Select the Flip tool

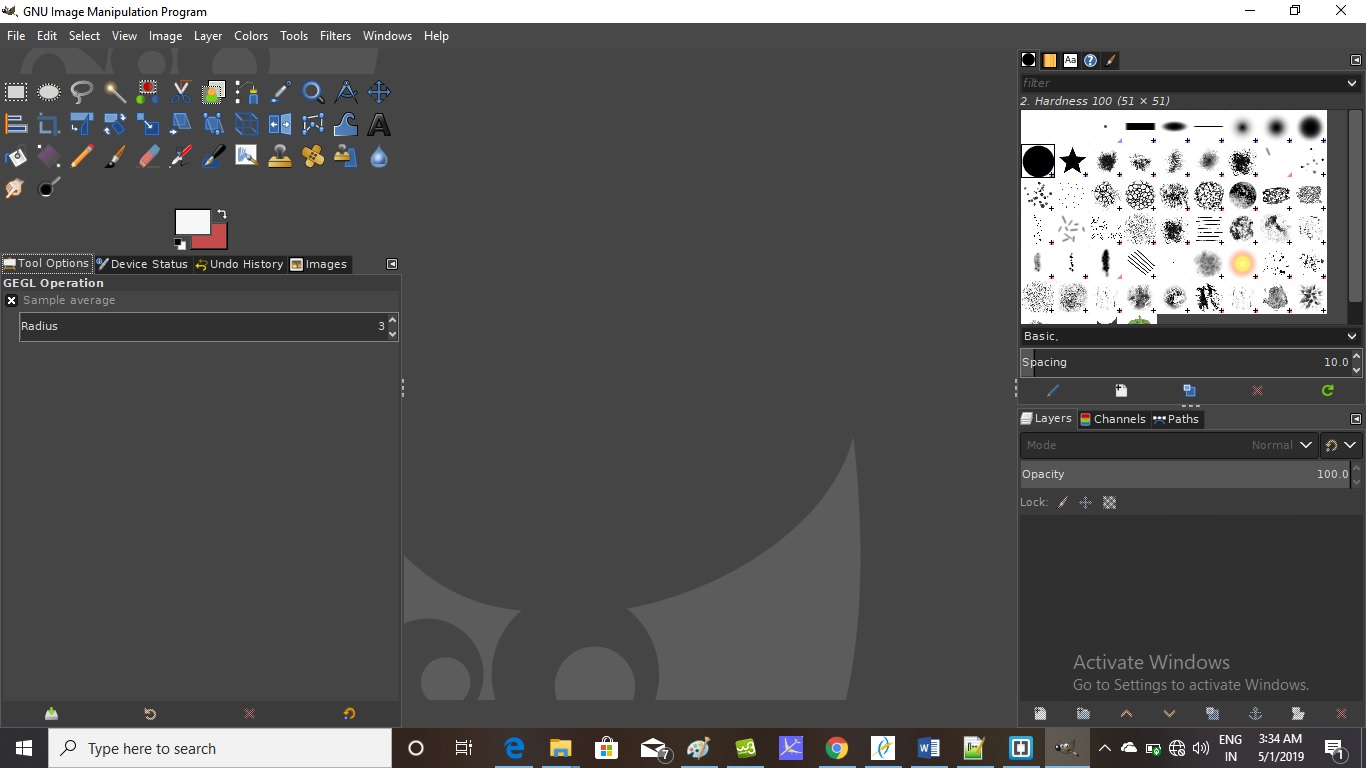click(x=280, y=125)
